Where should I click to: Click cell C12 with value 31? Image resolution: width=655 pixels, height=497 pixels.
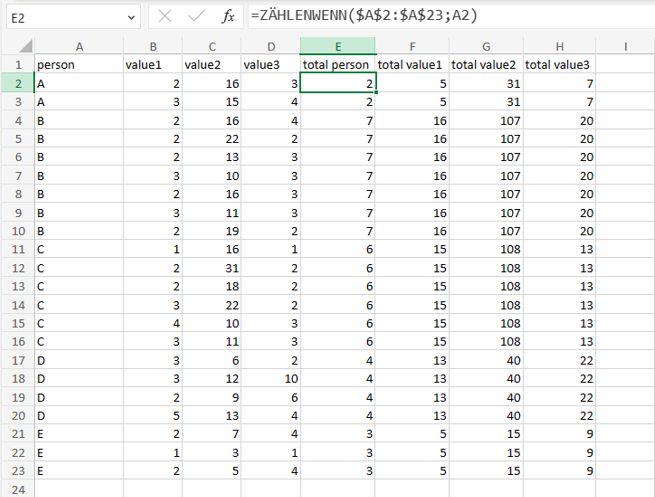(x=212, y=268)
